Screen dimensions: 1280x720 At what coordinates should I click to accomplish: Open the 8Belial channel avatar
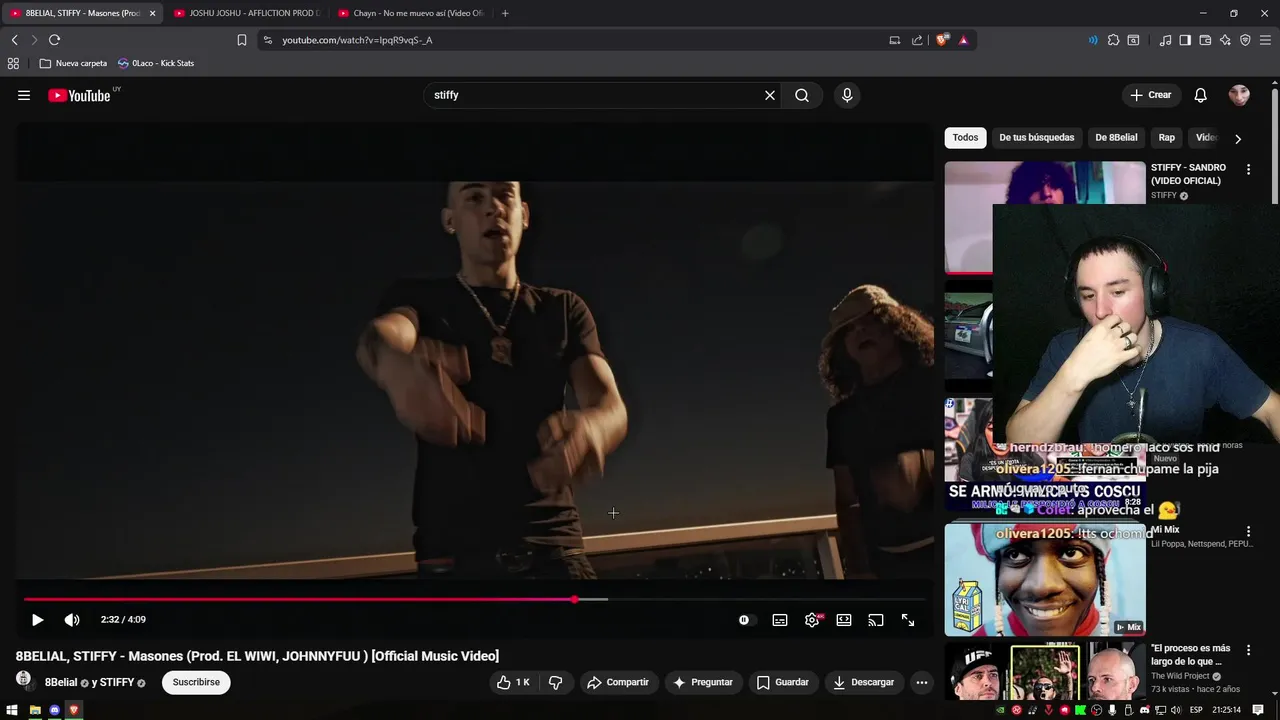coord(24,680)
